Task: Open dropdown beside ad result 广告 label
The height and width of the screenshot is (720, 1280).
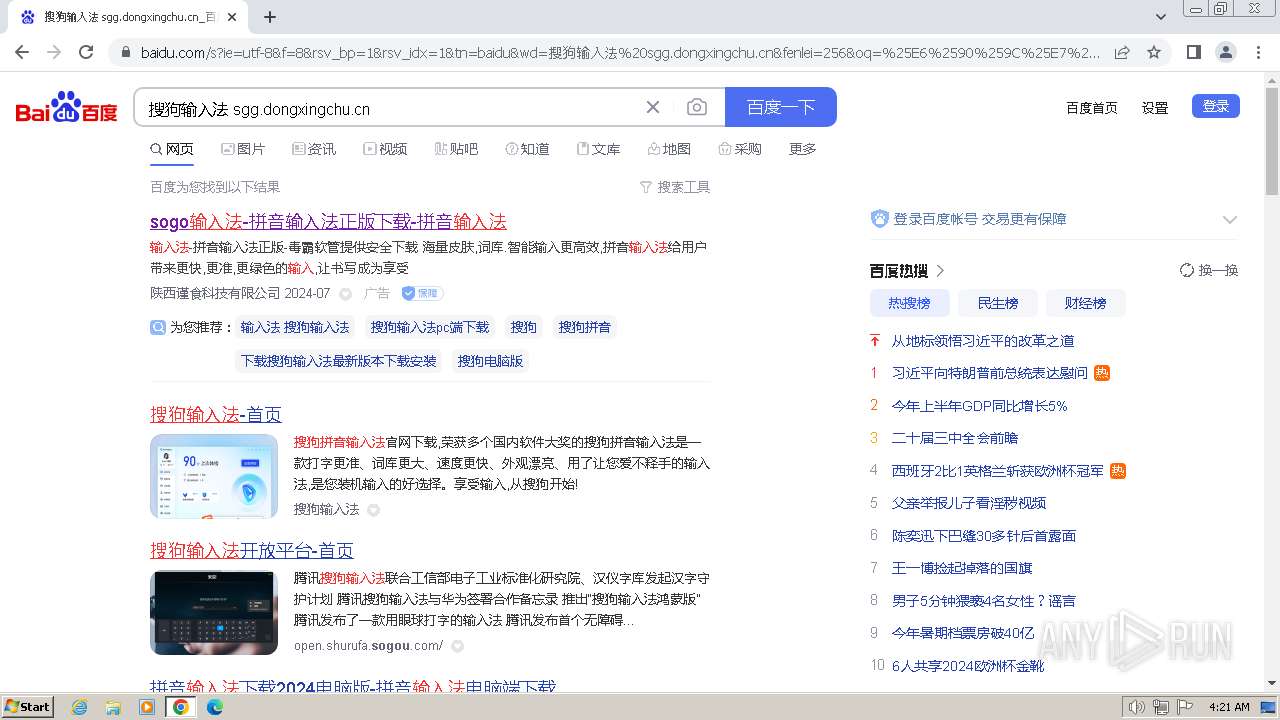Action: click(x=345, y=294)
